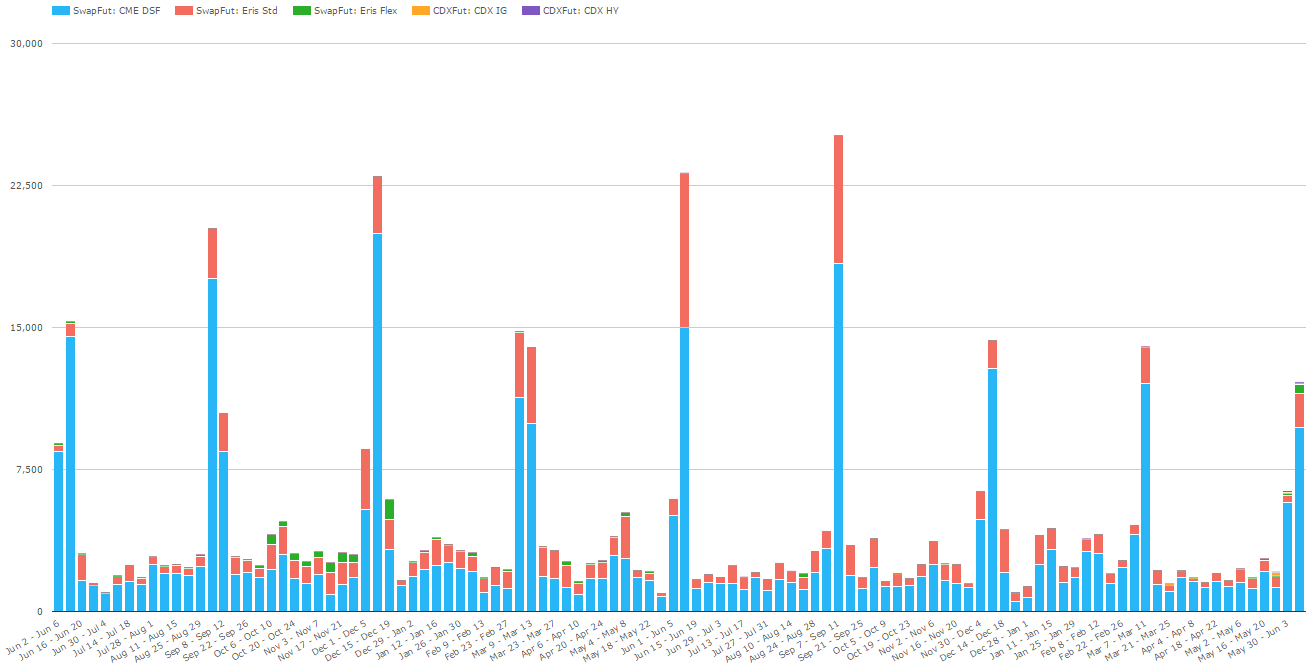Toggle the 'SwapFut: Eris Std' legend label
The image size is (1309, 663).
(x=238, y=10)
